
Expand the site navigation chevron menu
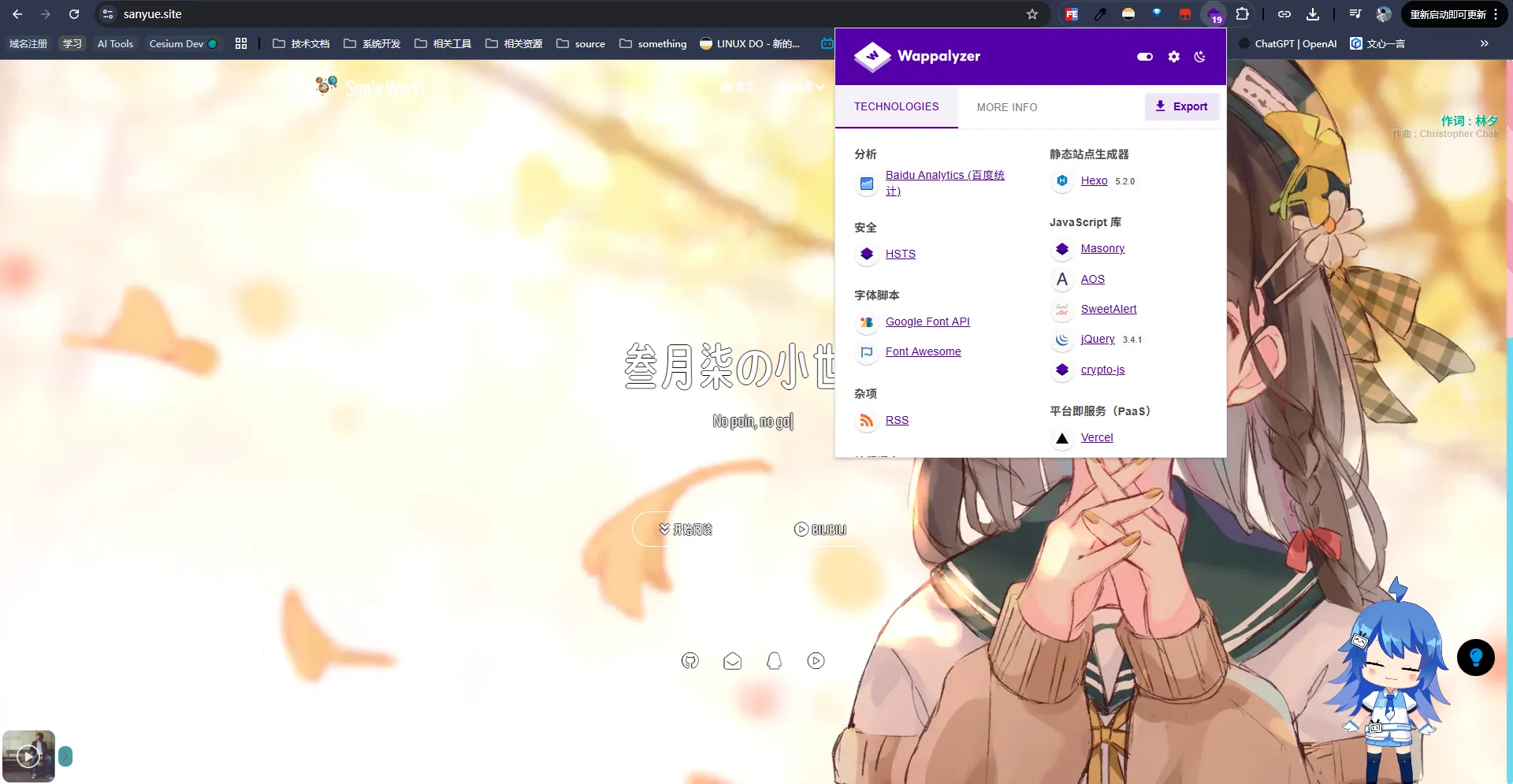pyautogui.click(x=820, y=87)
